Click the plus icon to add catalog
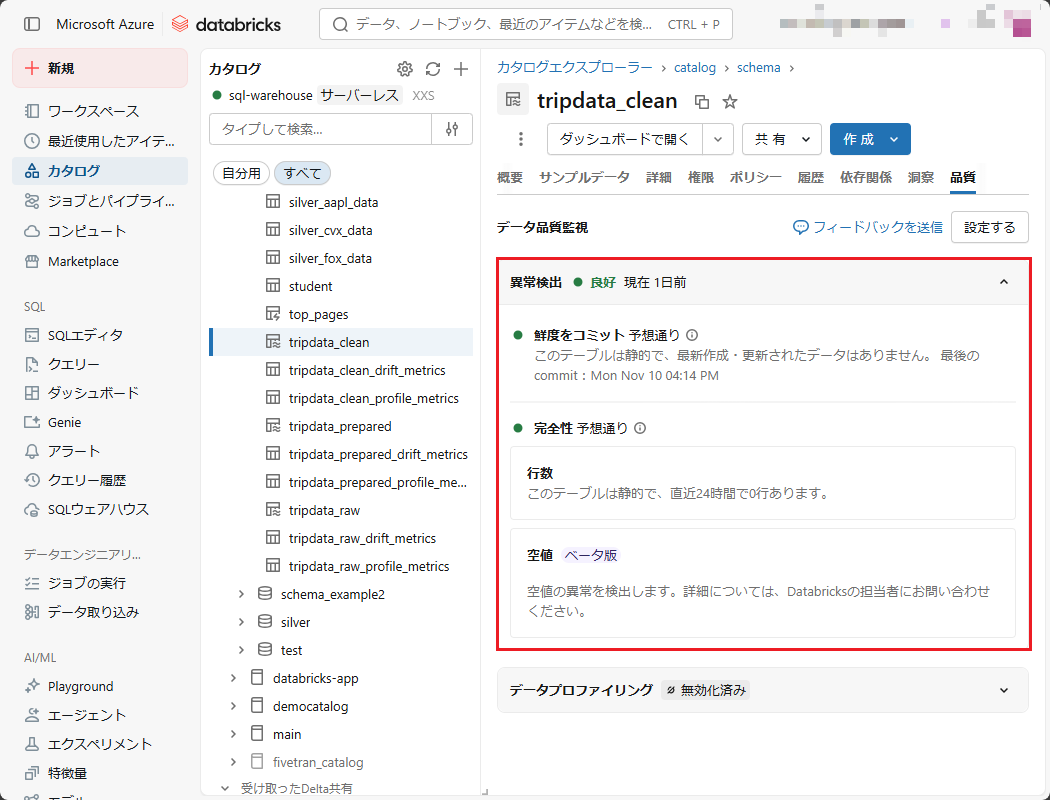 [461, 69]
